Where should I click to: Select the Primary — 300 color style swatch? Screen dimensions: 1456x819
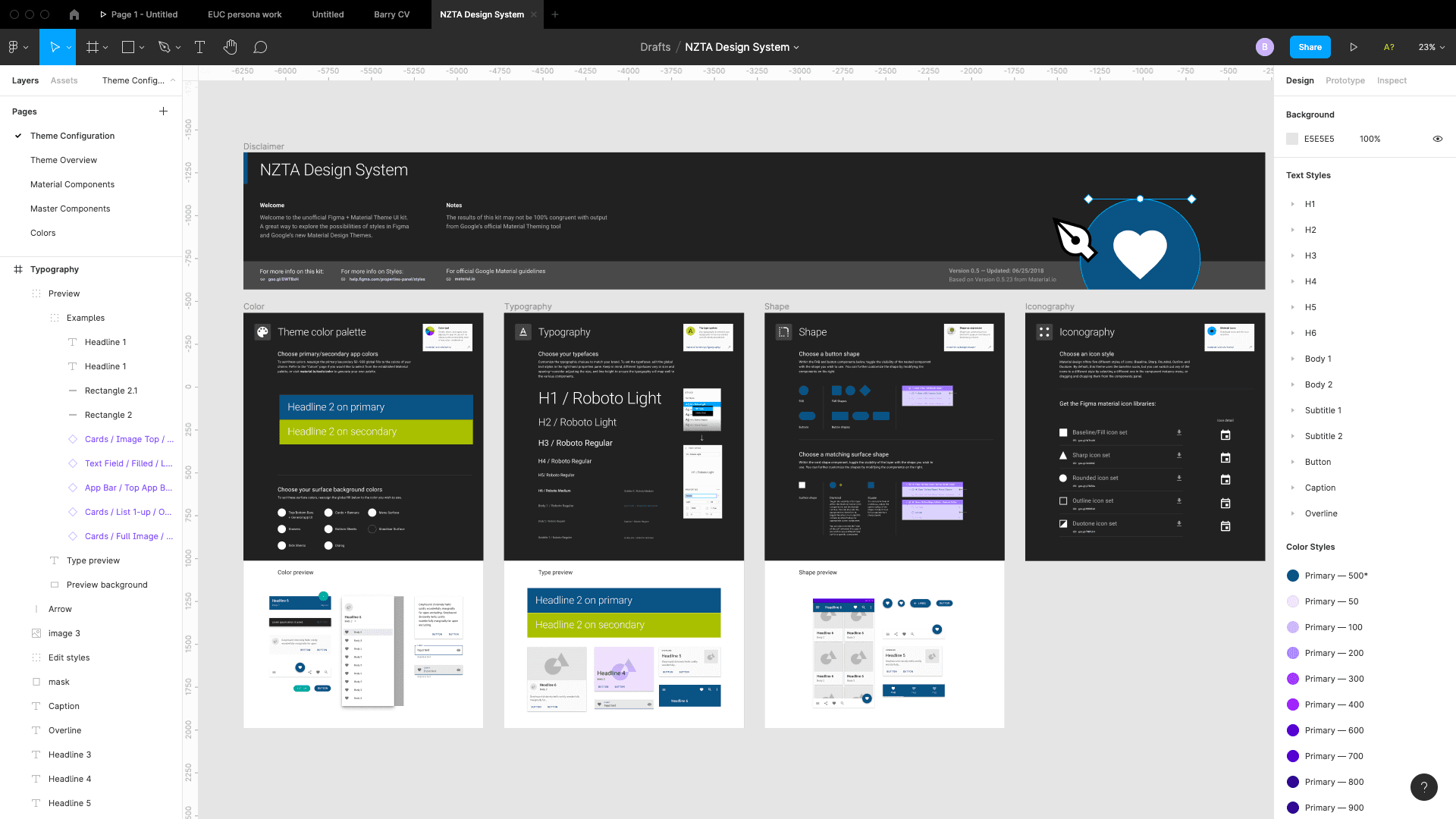tap(1293, 679)
